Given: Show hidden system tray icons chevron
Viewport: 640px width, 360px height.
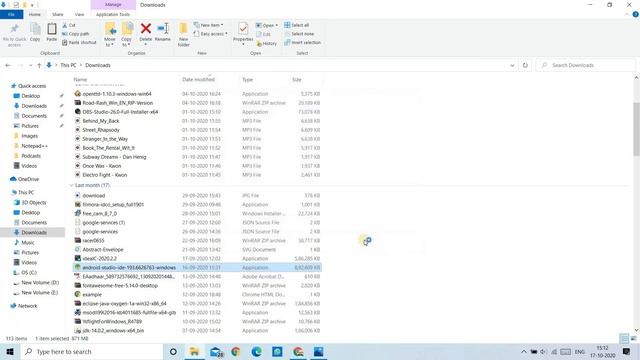Looking at the screenshot, I should tap(524, 351).
